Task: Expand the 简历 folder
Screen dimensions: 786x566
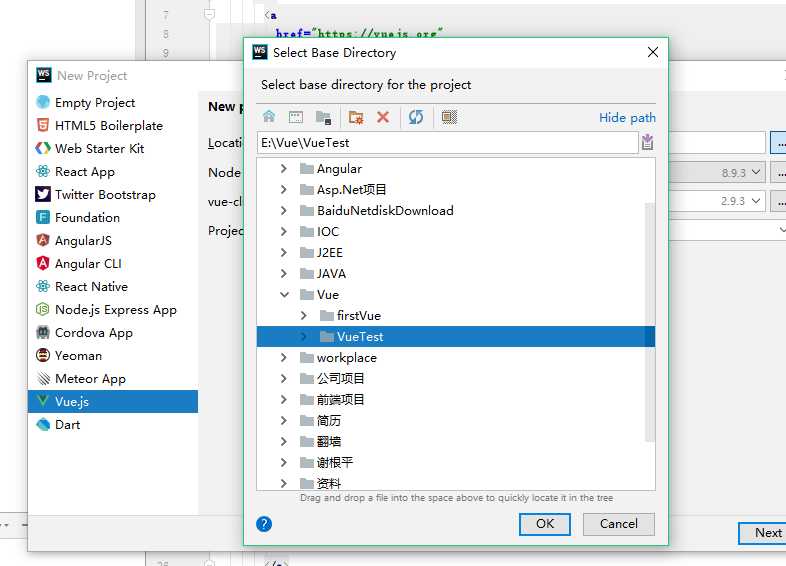Action: pyautogui.click(x=284, y=421)
